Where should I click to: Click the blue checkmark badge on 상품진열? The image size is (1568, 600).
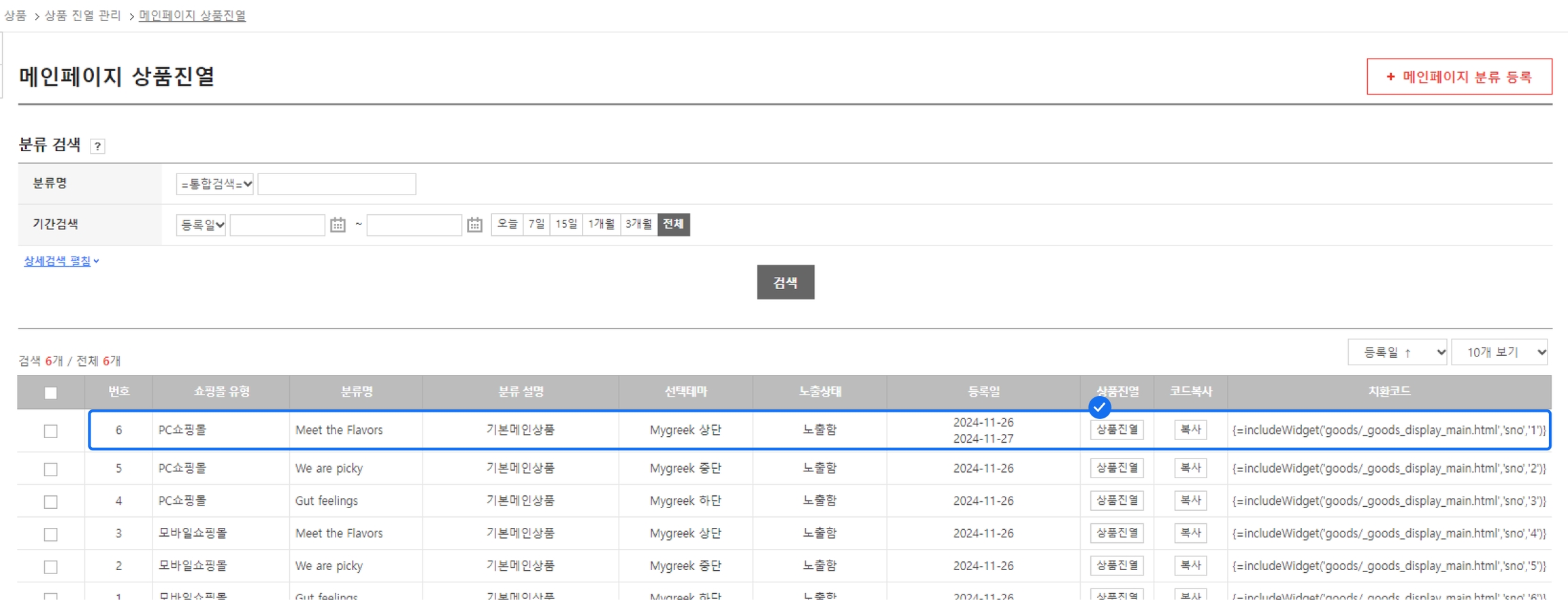pos(1099,407)
